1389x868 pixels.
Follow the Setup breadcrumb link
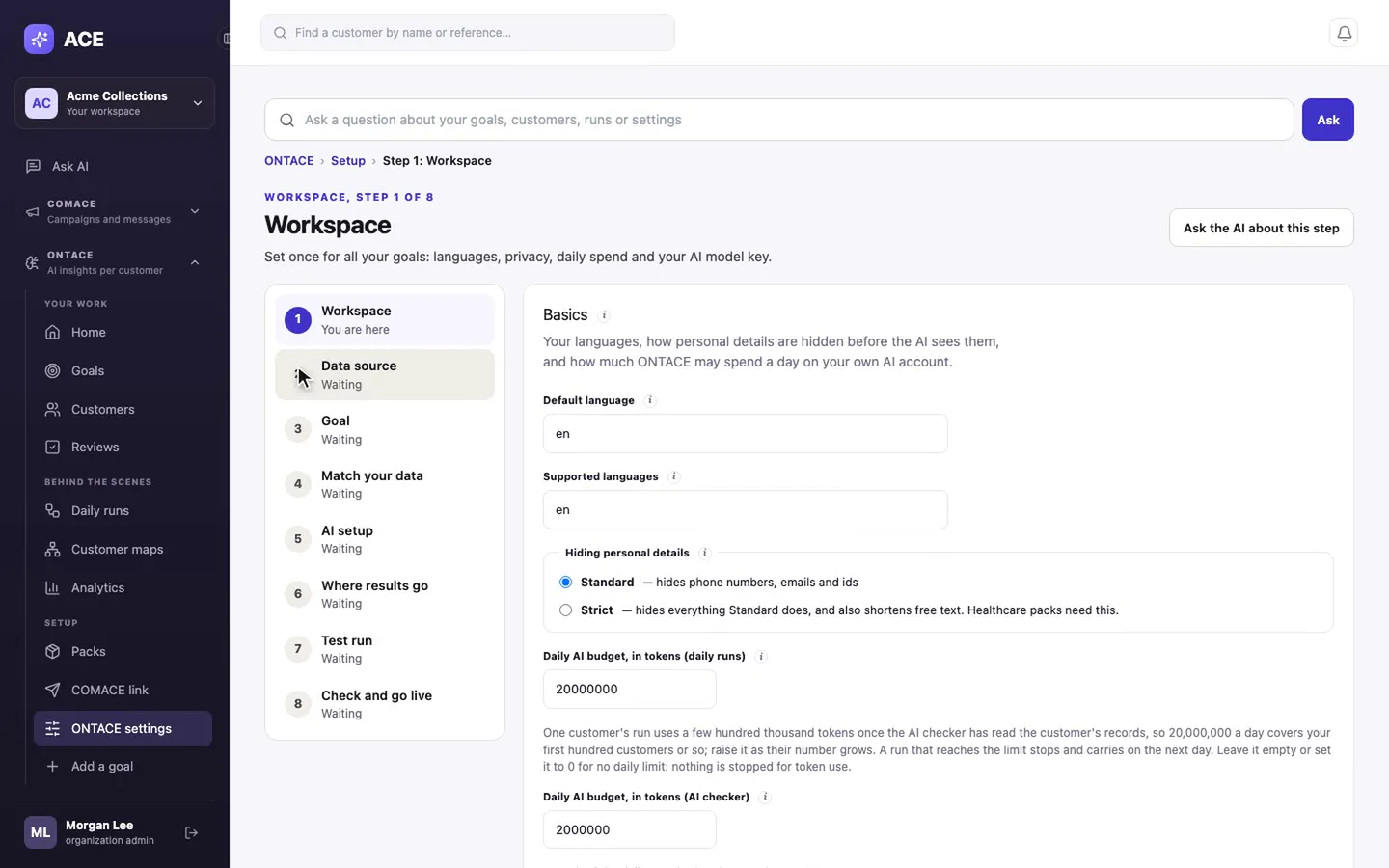(348, 161)
